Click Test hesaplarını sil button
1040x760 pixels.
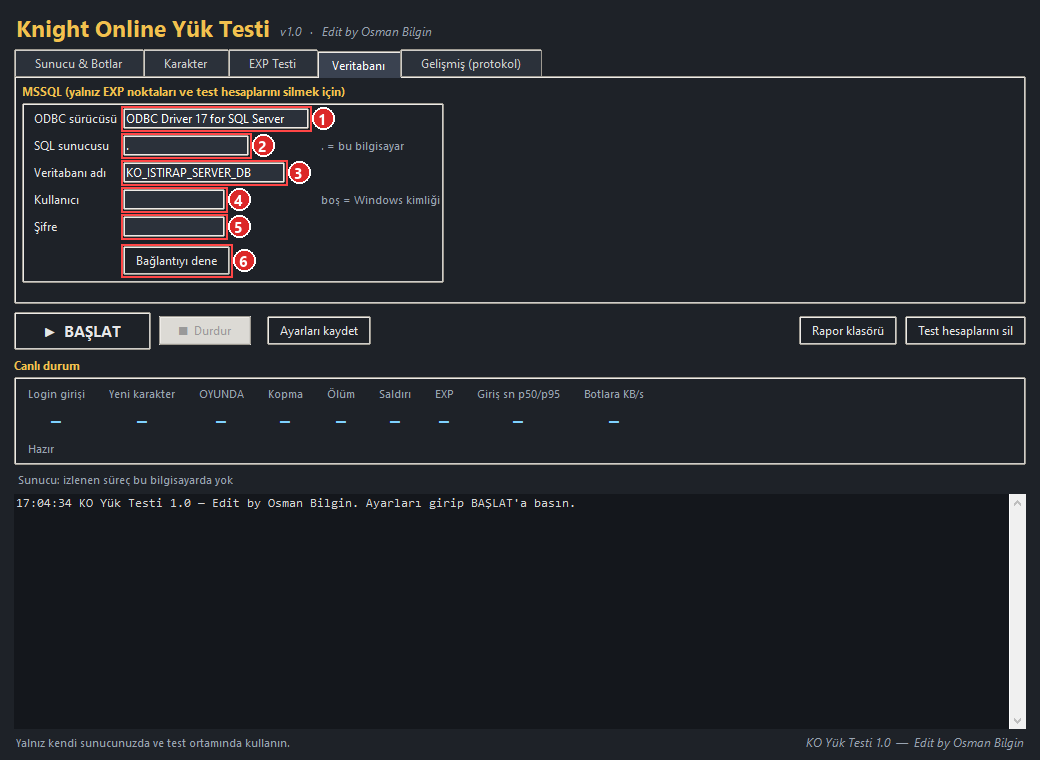pyautogui.click(x=965, y=330)
